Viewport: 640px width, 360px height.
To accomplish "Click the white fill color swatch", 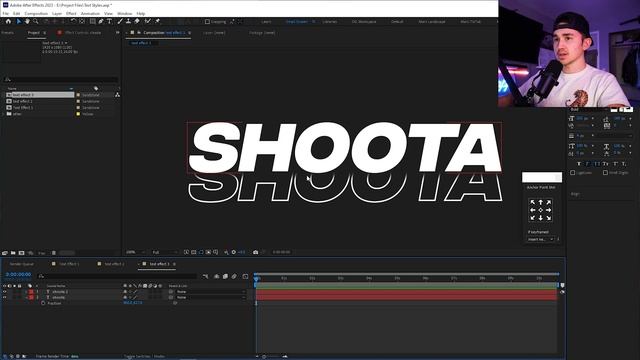I will coord(613,109).
